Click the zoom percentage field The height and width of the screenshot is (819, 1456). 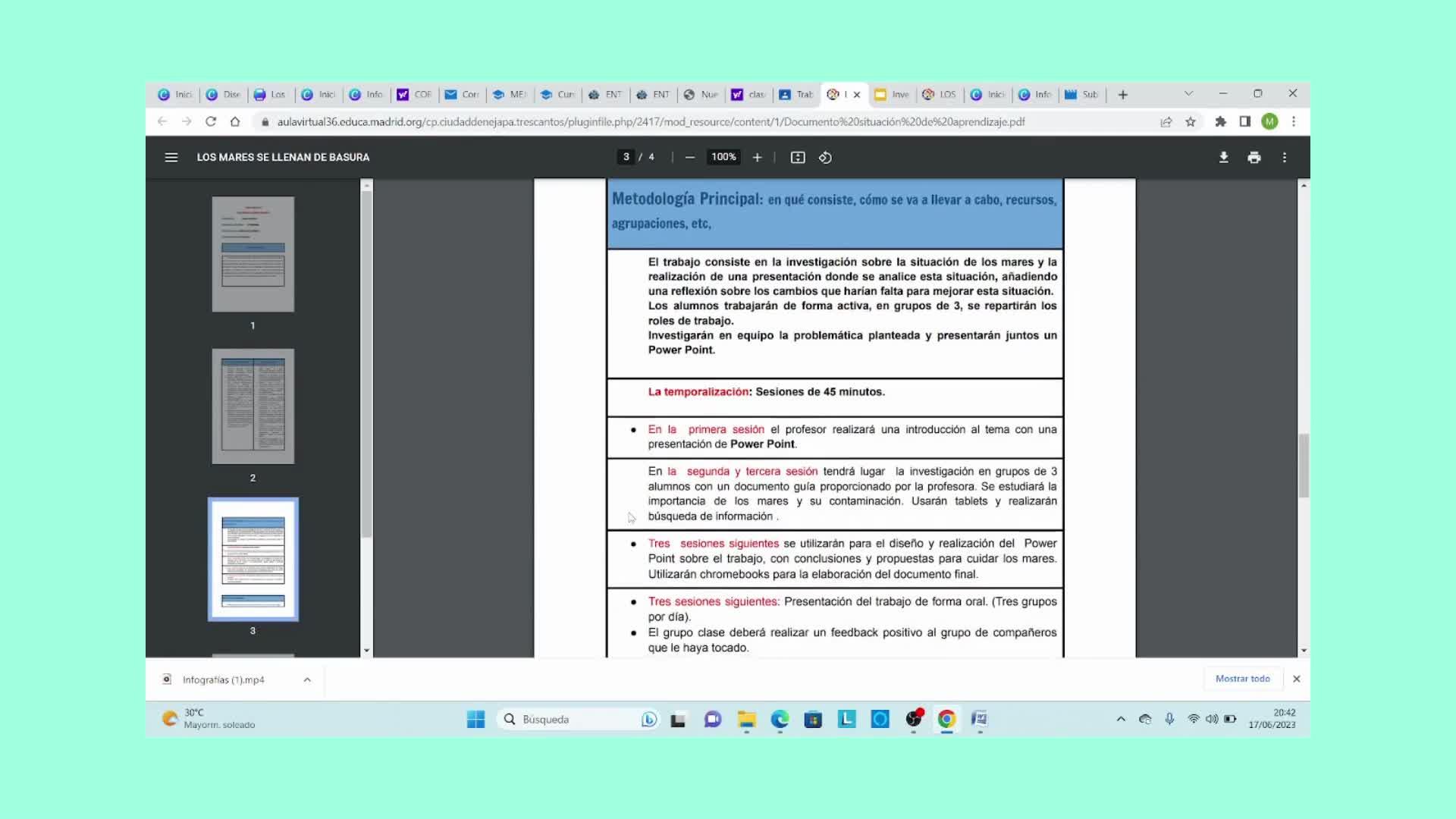(723, 157)
